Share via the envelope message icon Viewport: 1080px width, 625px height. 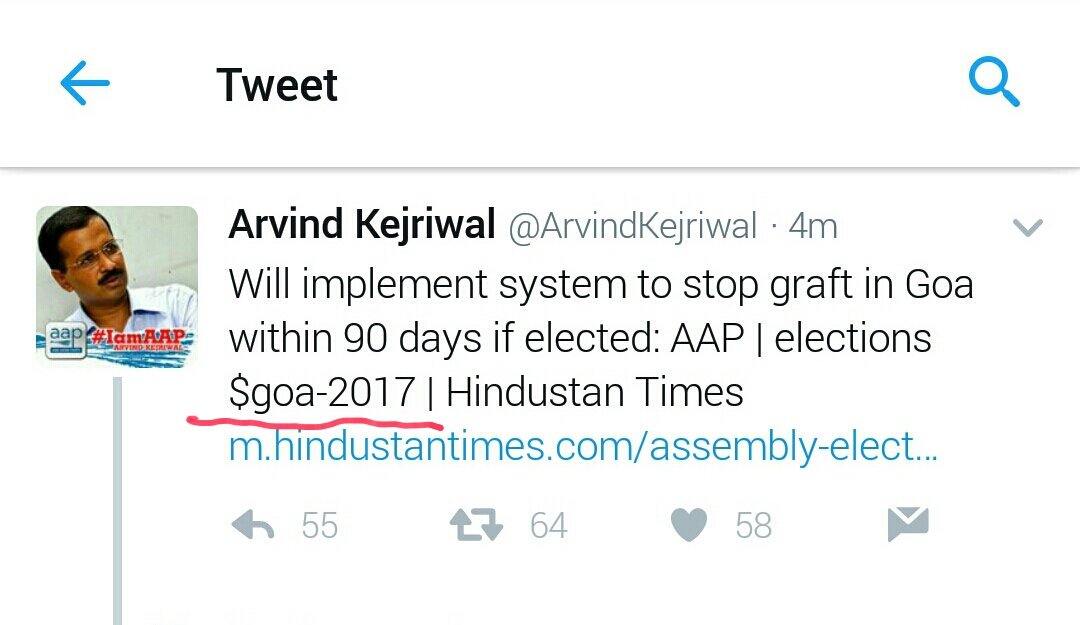[908, 524]
